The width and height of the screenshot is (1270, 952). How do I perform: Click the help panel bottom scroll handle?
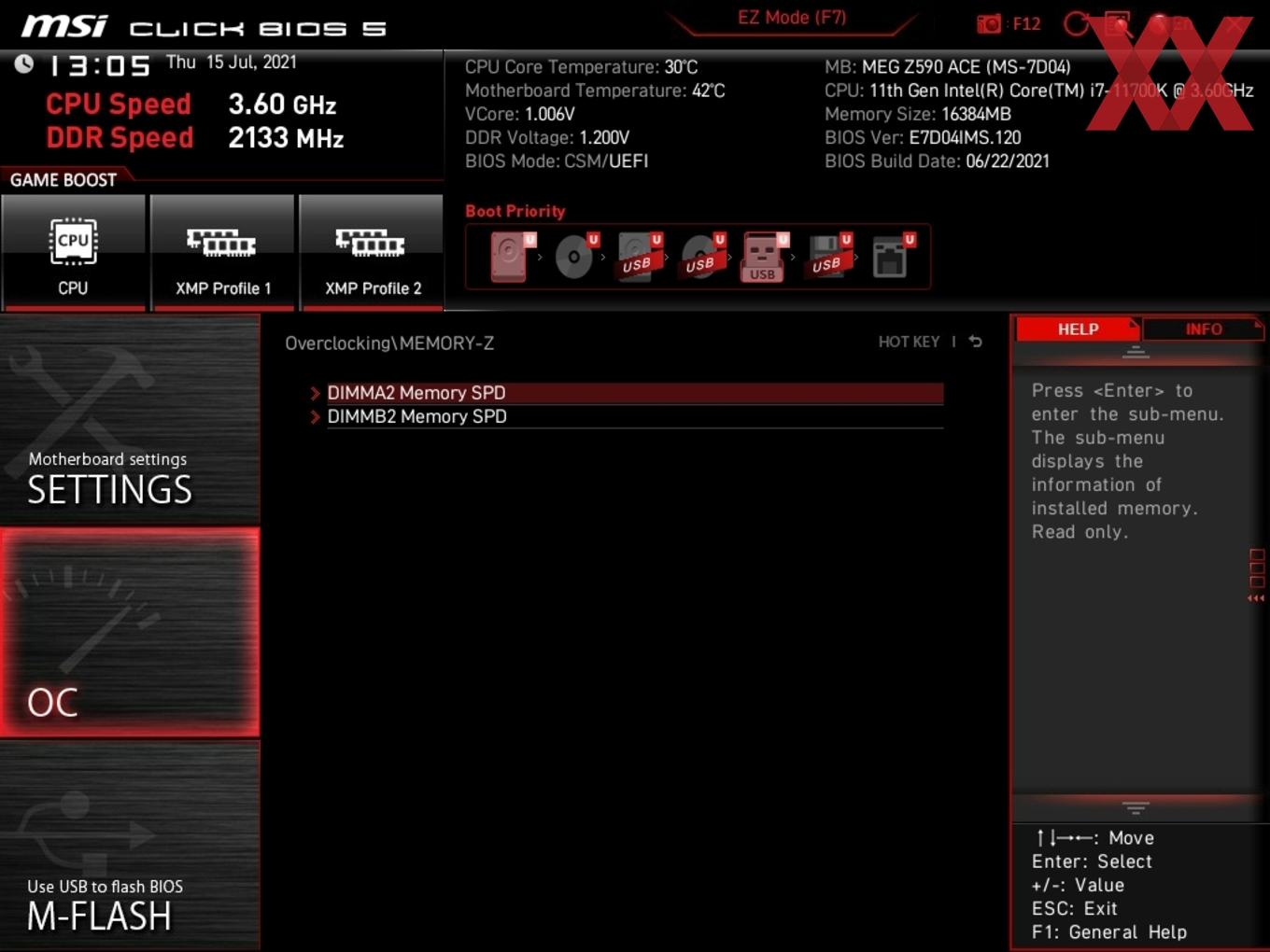coord(1136,807)
